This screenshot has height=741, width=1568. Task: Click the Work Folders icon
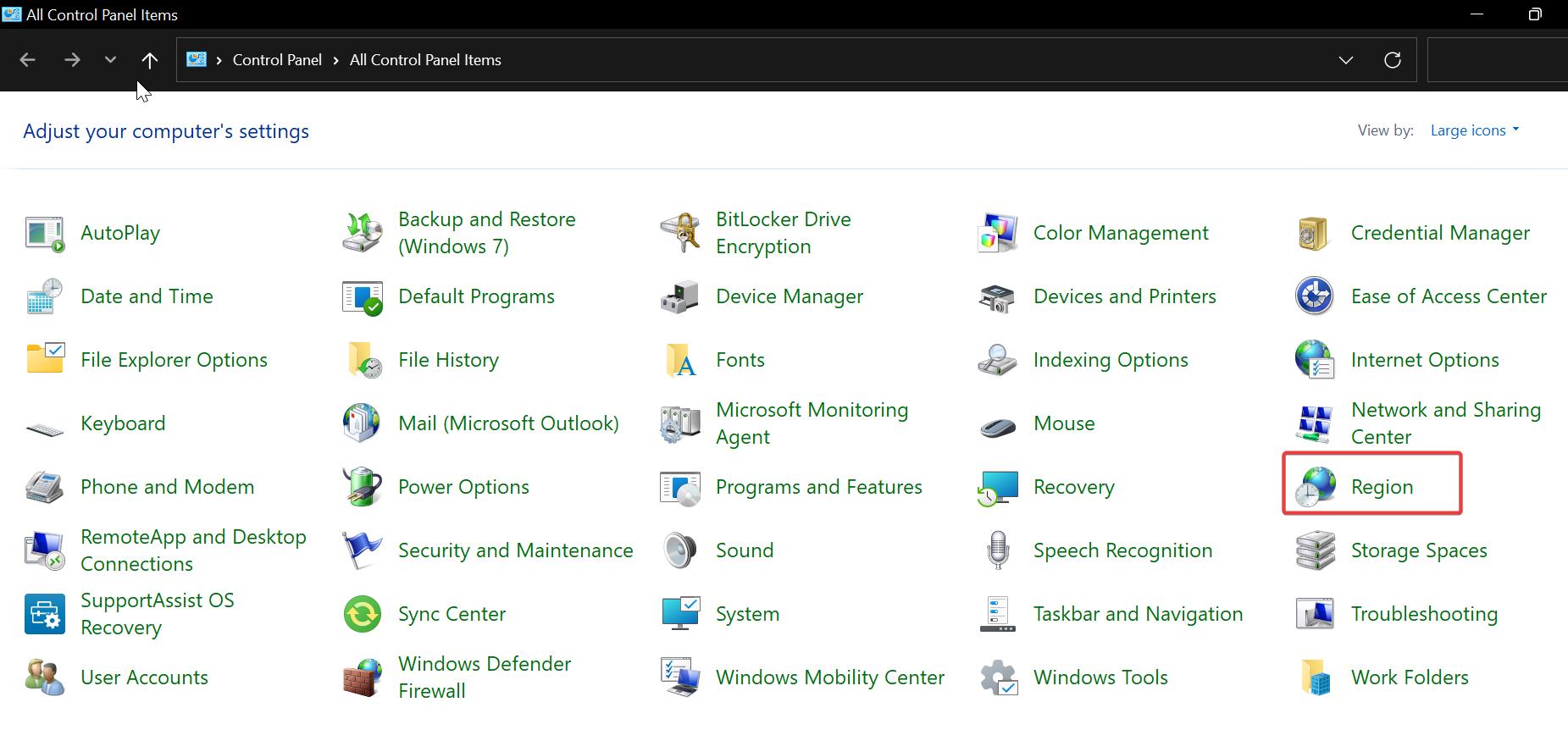pos(1316,677)
